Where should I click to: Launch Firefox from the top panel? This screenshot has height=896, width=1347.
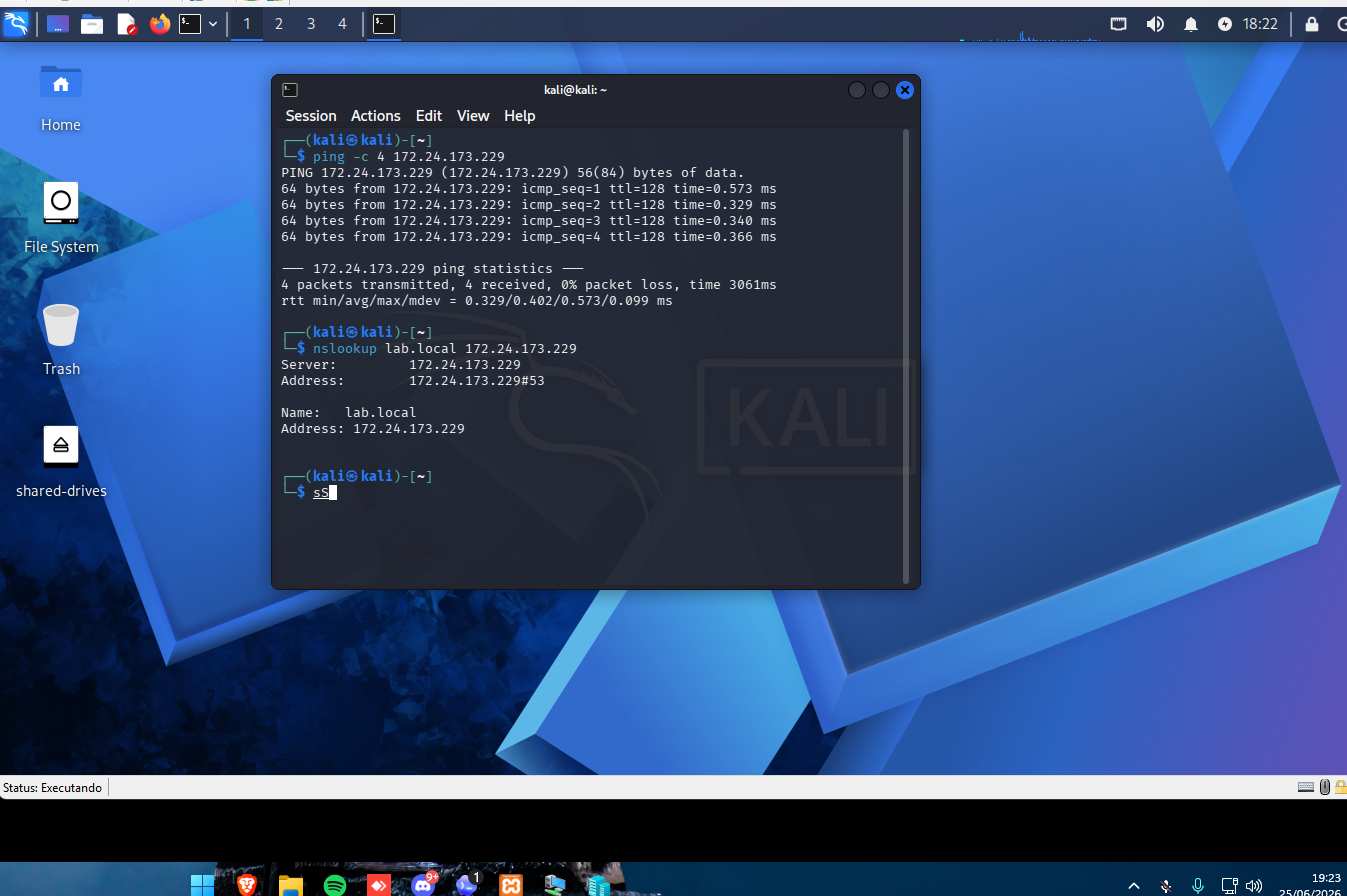(160, 24)
